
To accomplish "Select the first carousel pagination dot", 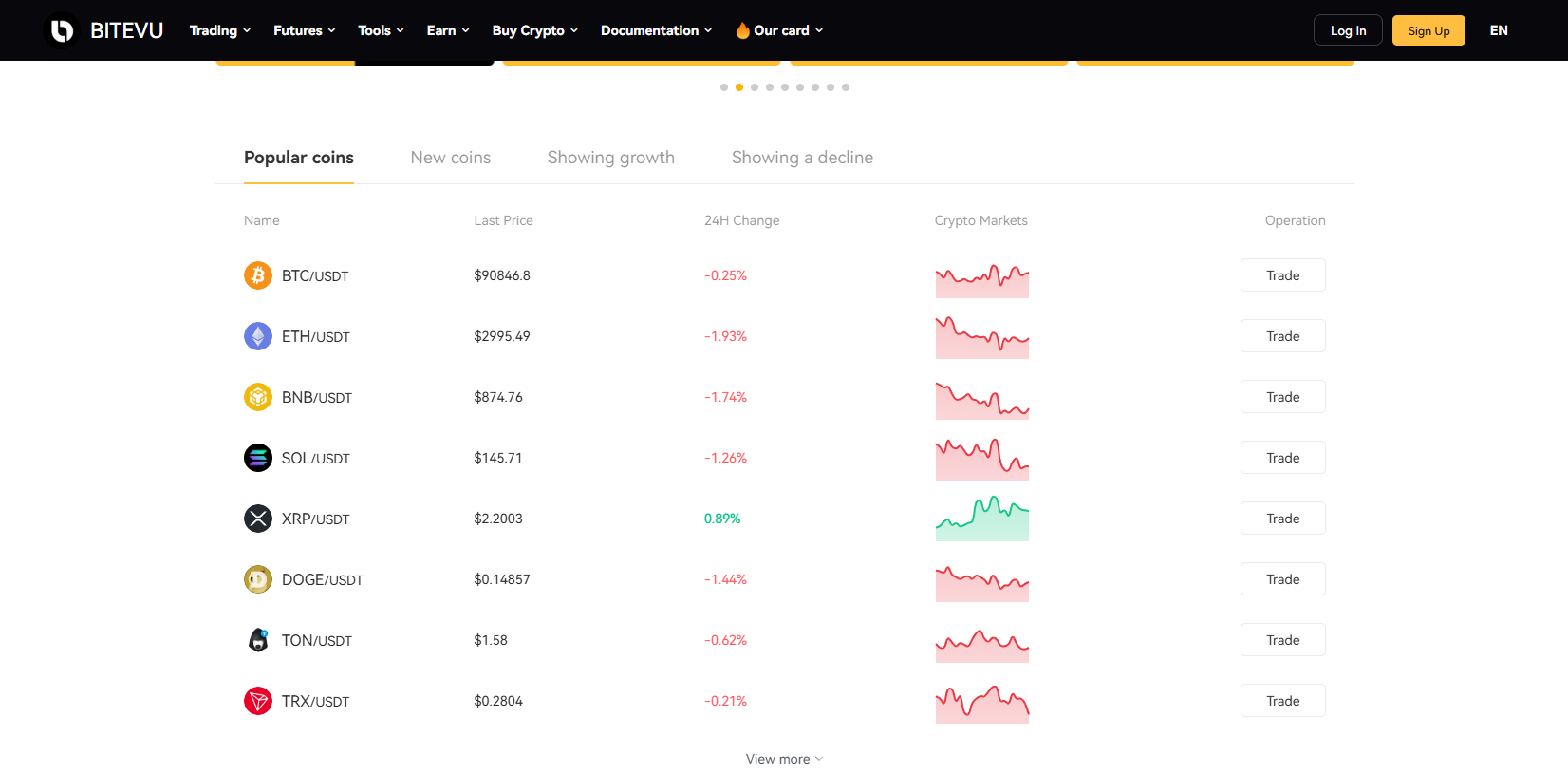I will pos(724,87).
